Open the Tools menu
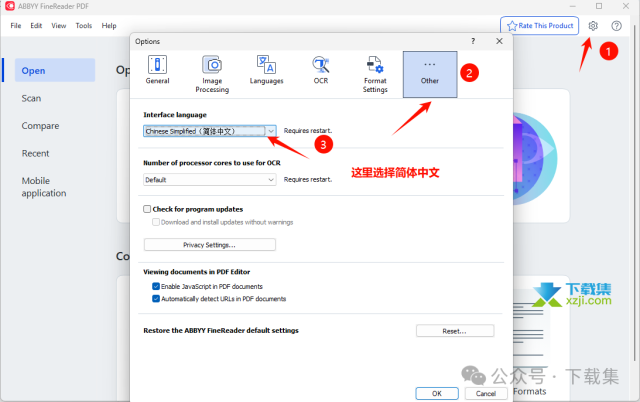Image resolution: width=640 pixels, height=402 pixels. [84, 25]
